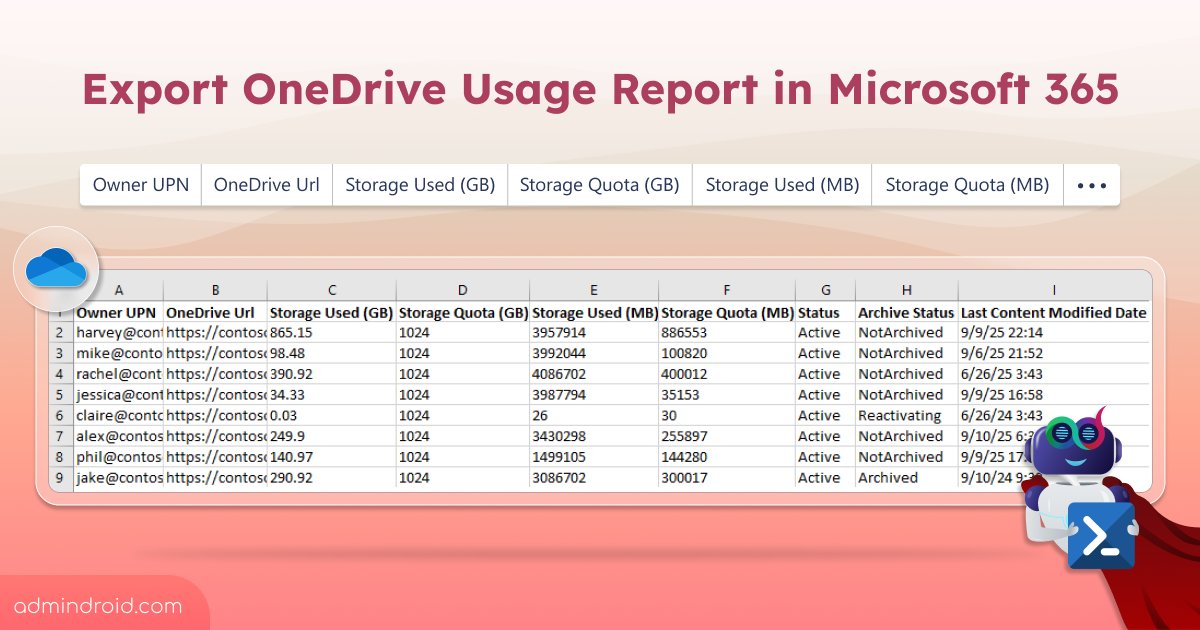Click the 9/9/25 22:14 date cell
Screen dimensions: 1200x630
[x=1053, y=332]
